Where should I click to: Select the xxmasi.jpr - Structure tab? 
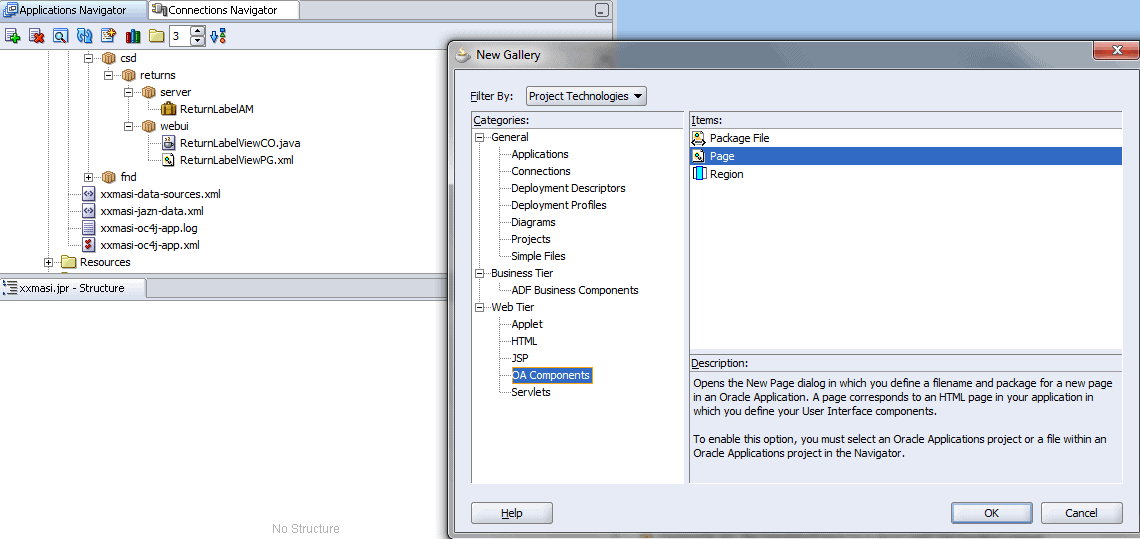(x=73, y=288)
